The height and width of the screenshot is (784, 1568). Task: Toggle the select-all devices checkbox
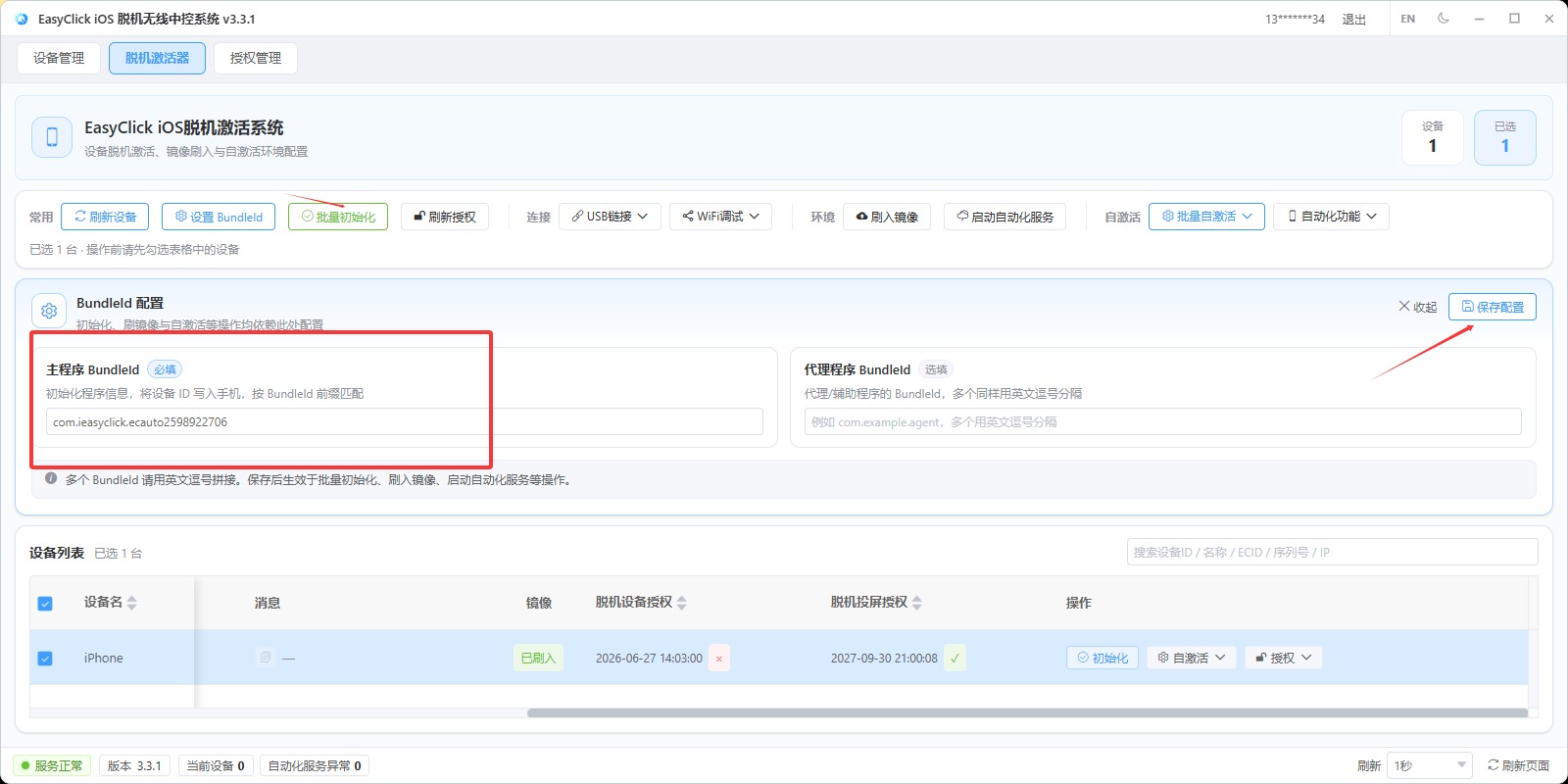[x=45, y=604]
